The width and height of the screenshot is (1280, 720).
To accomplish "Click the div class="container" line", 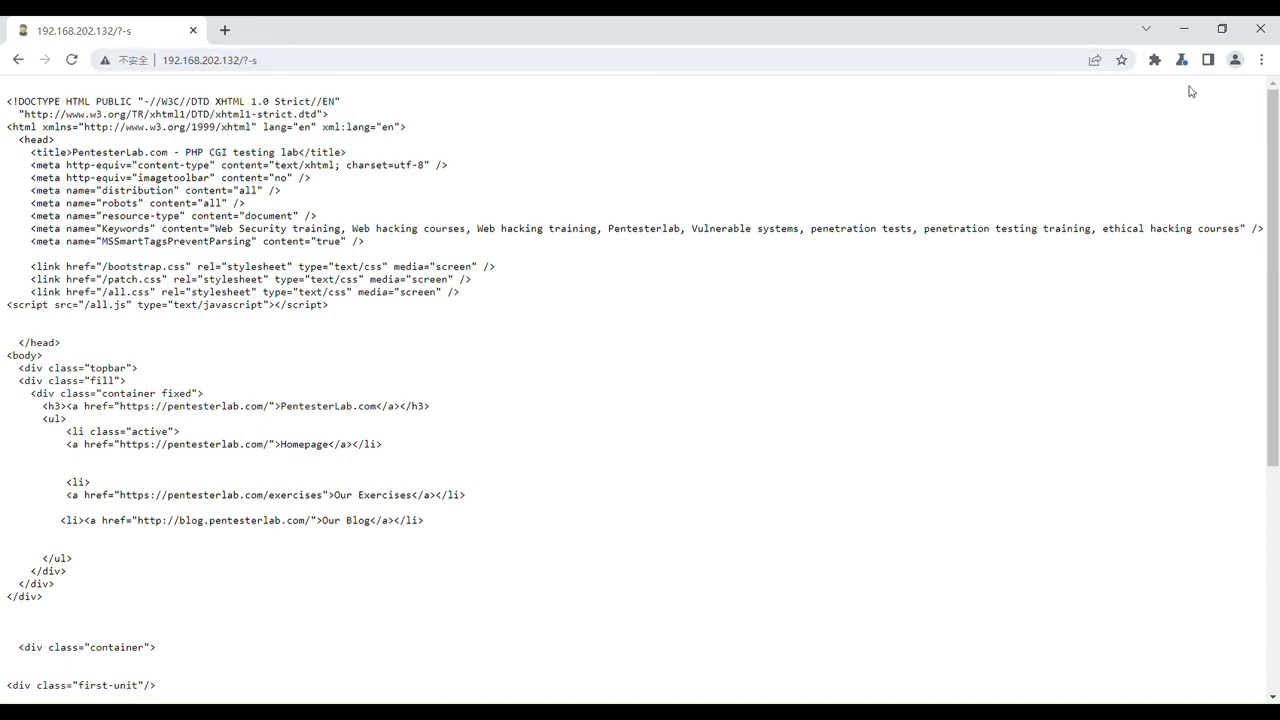I will (x=87, y=648).
